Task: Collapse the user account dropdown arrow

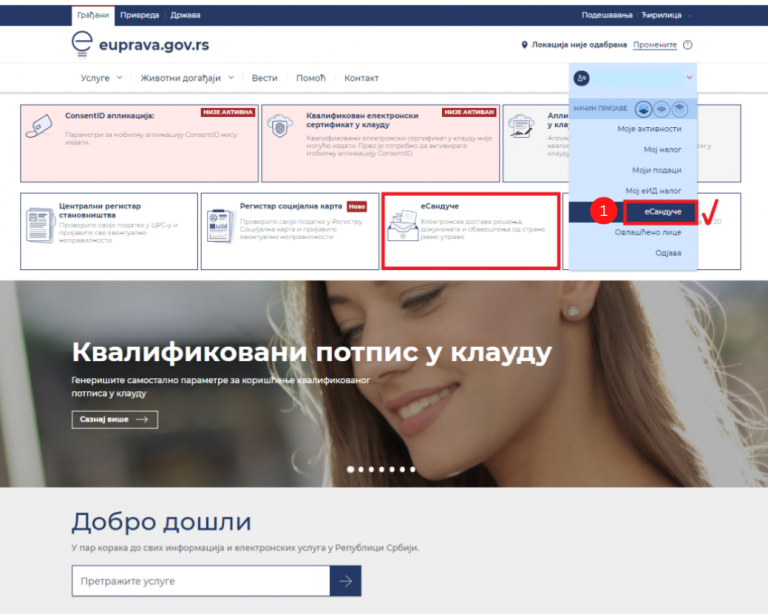Action: [689, 78]
